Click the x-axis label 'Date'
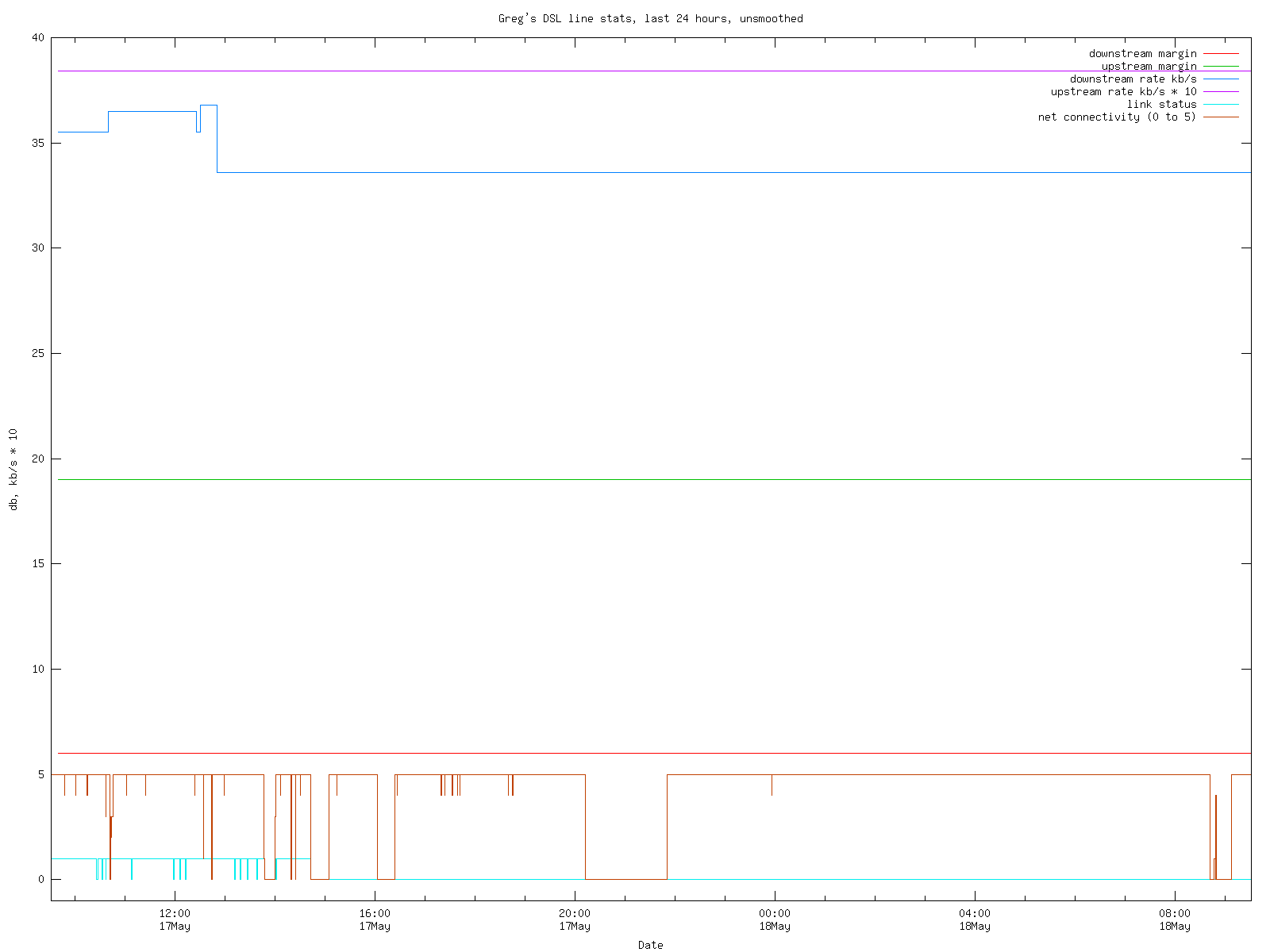This screenshot has height=952, width=1270. click(x=650, y=945)
